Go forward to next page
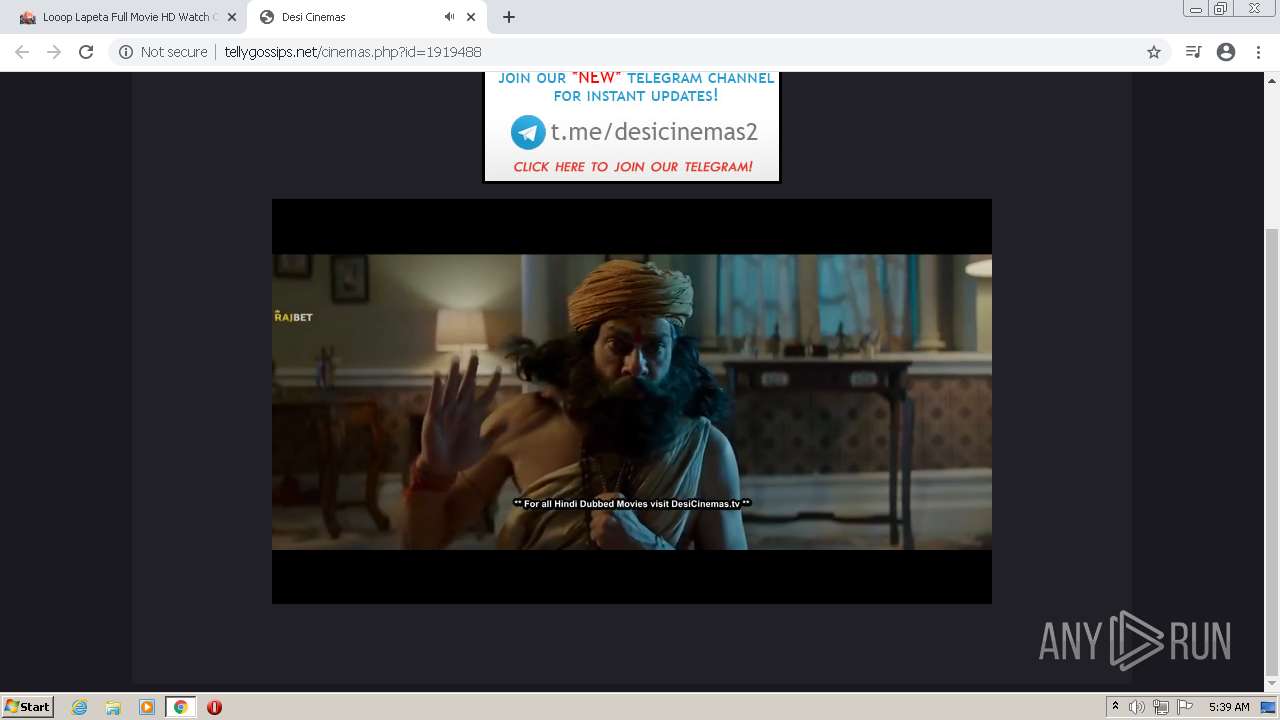 pos(54,52)
